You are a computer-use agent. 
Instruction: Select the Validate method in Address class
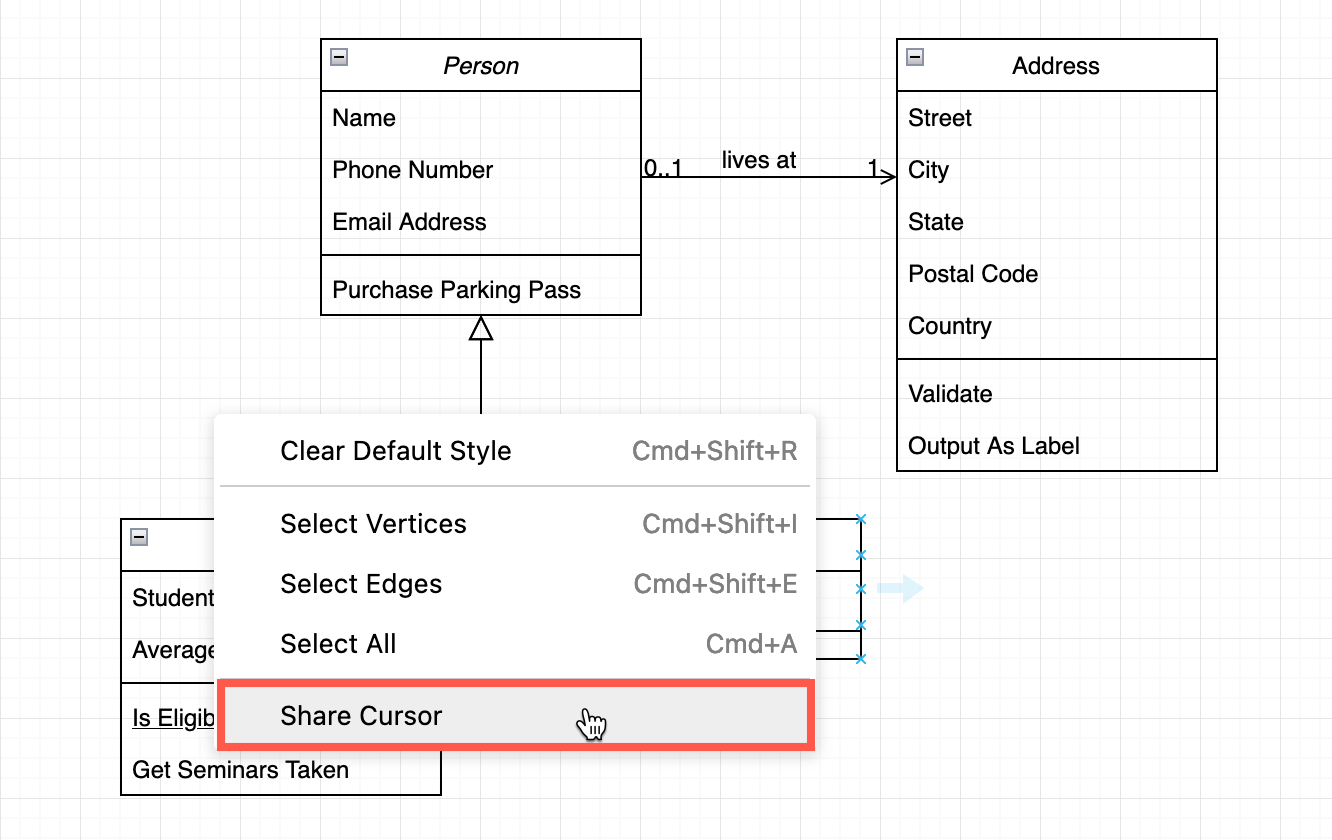950,394
